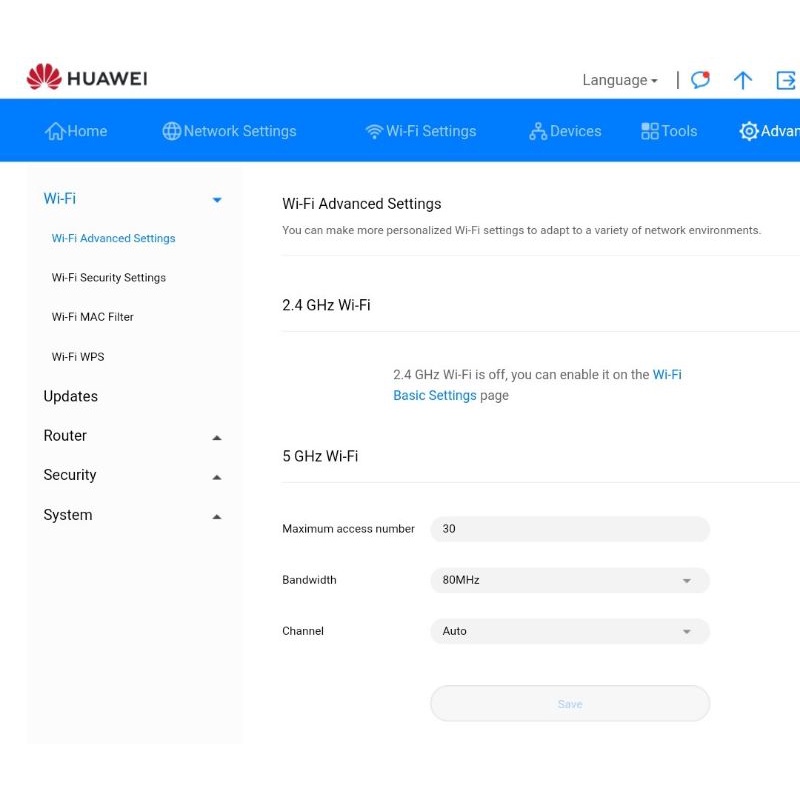Open the Devices tab
The image size is (800, 800).
(x=565, y=131)
